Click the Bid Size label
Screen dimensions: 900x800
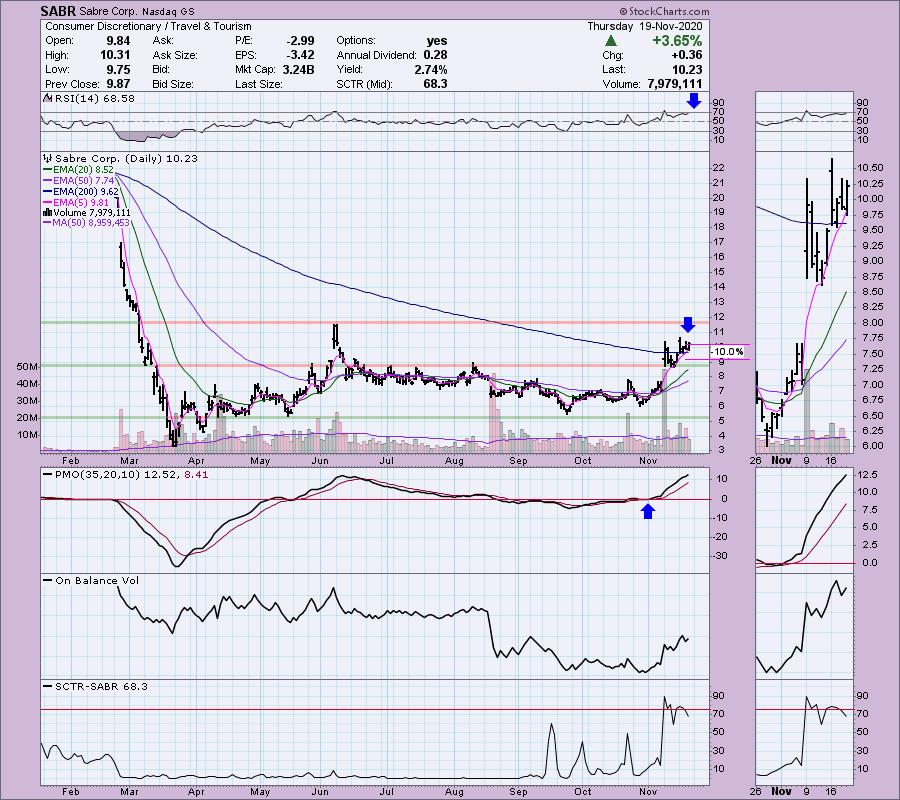pos(173,84)
